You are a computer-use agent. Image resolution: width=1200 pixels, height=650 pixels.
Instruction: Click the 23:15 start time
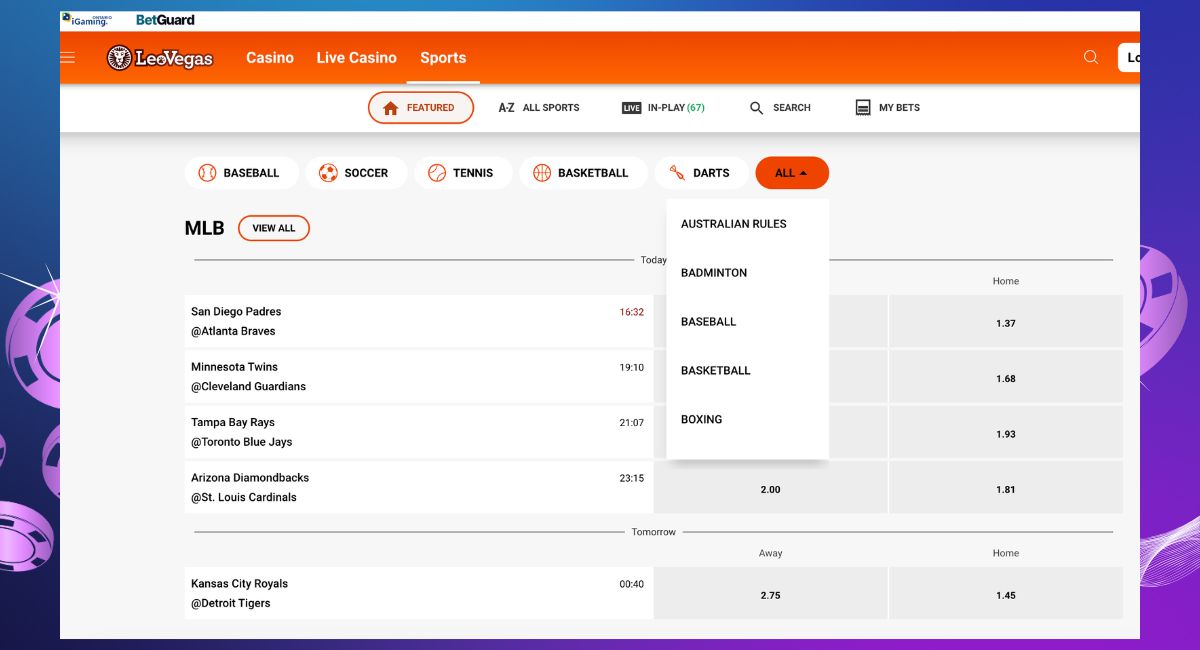coord(632,478)
